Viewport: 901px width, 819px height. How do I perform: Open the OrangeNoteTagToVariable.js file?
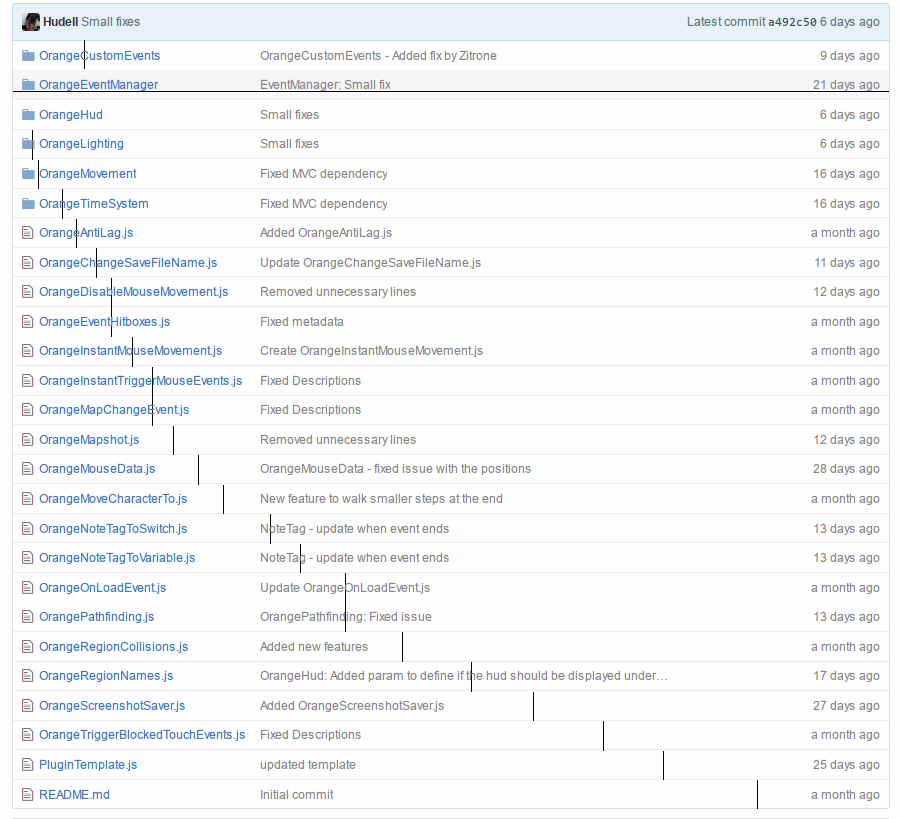click(117, 557)
